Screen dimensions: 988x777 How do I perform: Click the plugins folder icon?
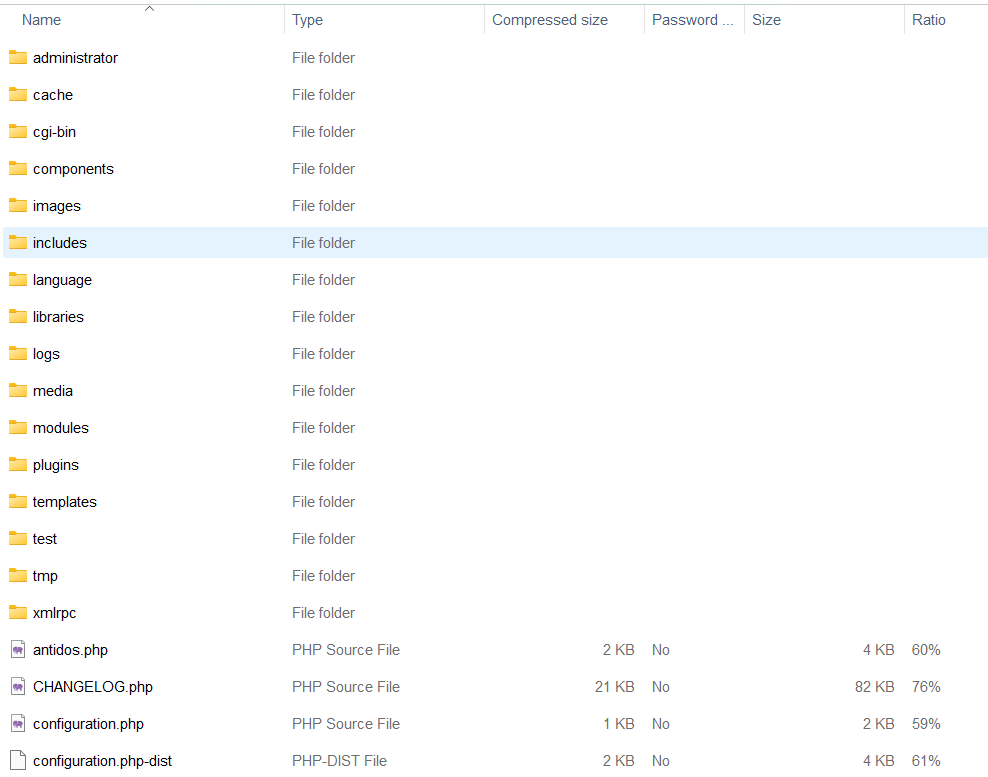pyautogui.click(x=18, y=465)
